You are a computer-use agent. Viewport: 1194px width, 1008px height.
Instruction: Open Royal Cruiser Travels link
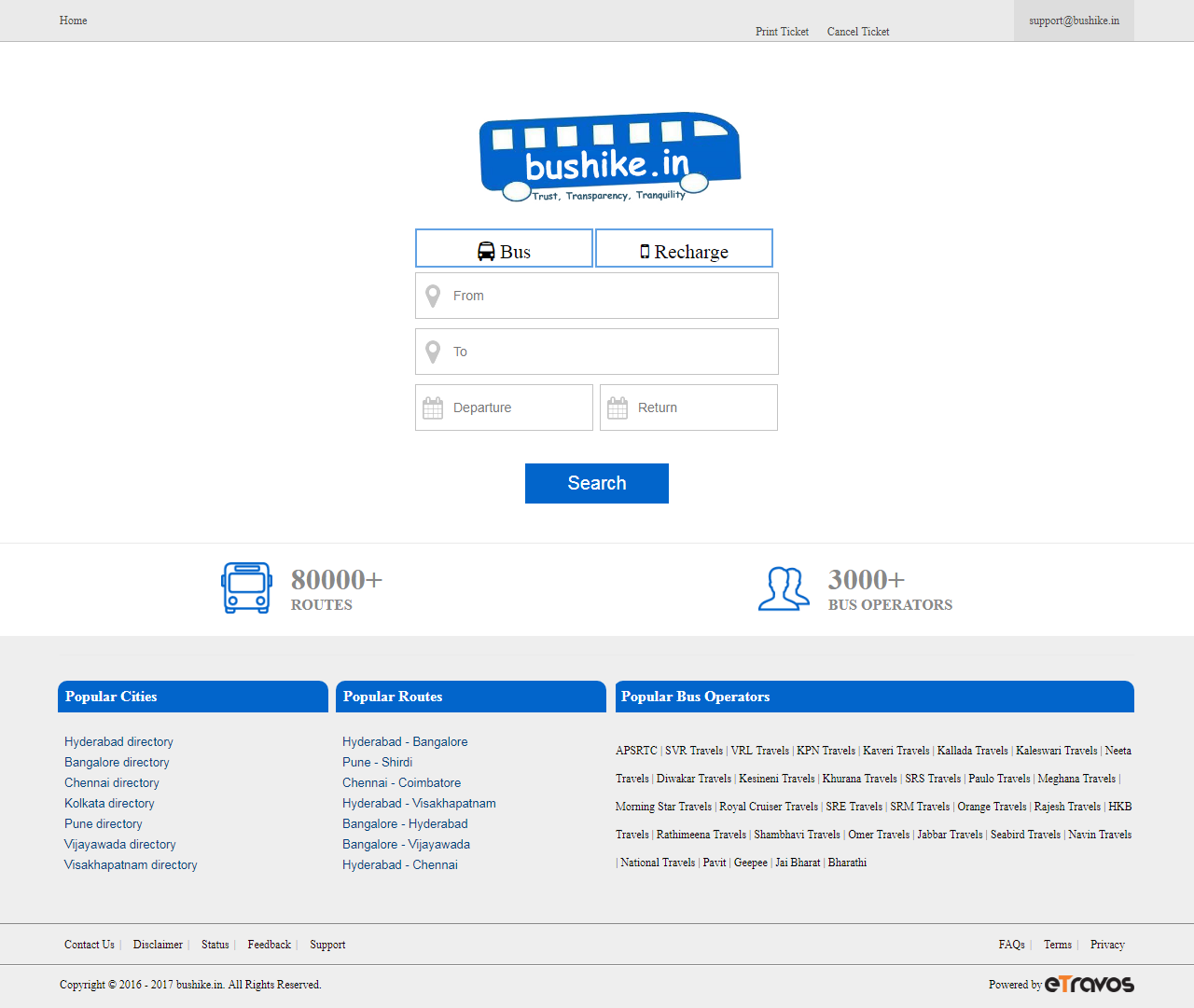coord(769,807)
